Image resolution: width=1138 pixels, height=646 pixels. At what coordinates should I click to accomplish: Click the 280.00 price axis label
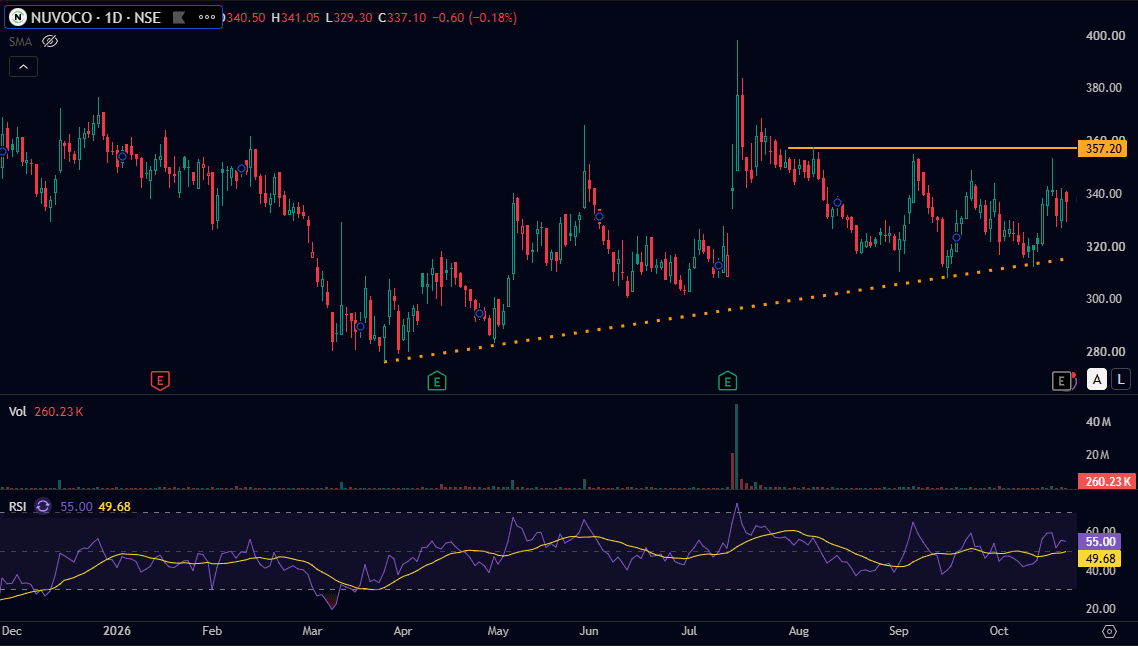tap(1104, 351)
